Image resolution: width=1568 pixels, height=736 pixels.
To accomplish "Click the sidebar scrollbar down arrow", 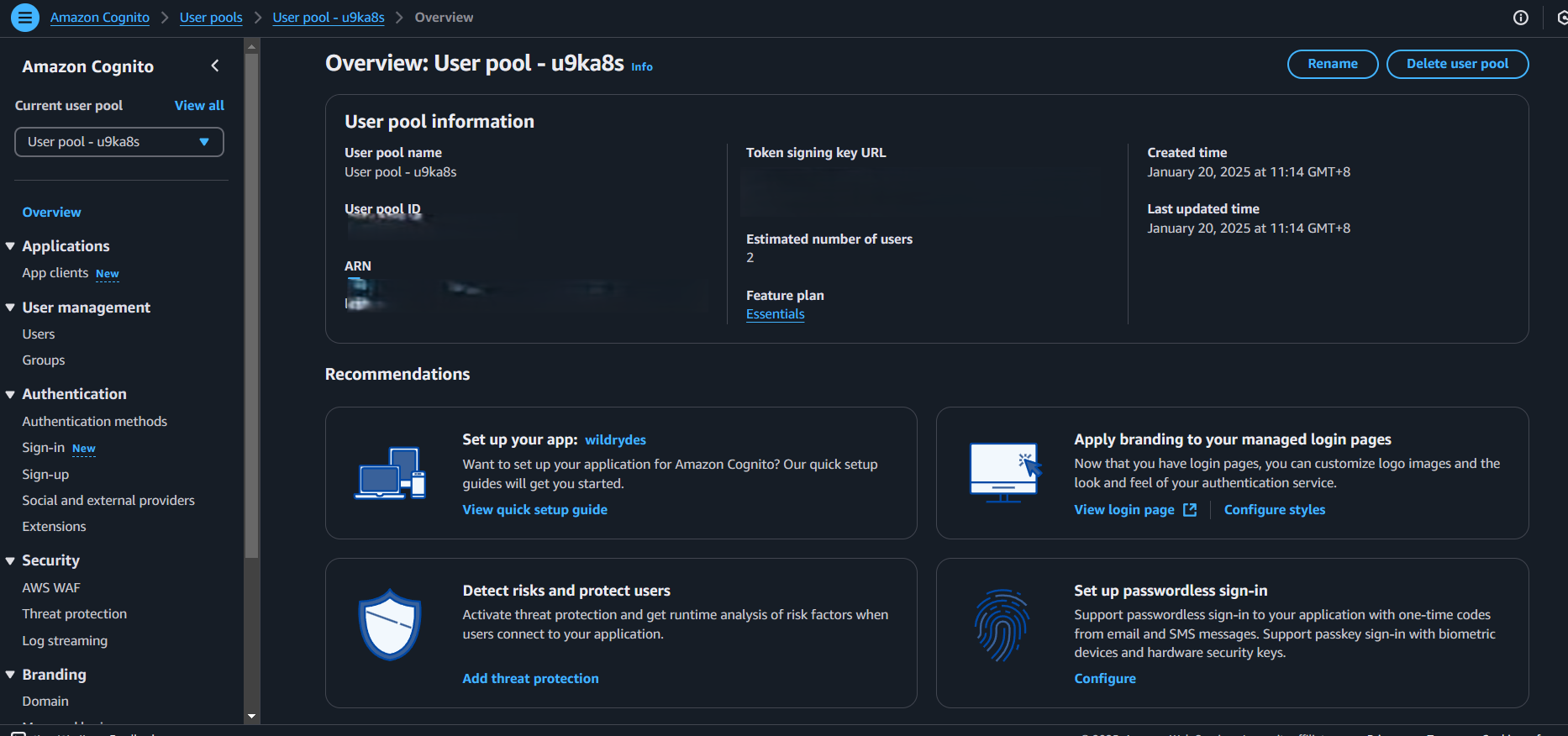I will pyautogui.click(x=251, y=716).
